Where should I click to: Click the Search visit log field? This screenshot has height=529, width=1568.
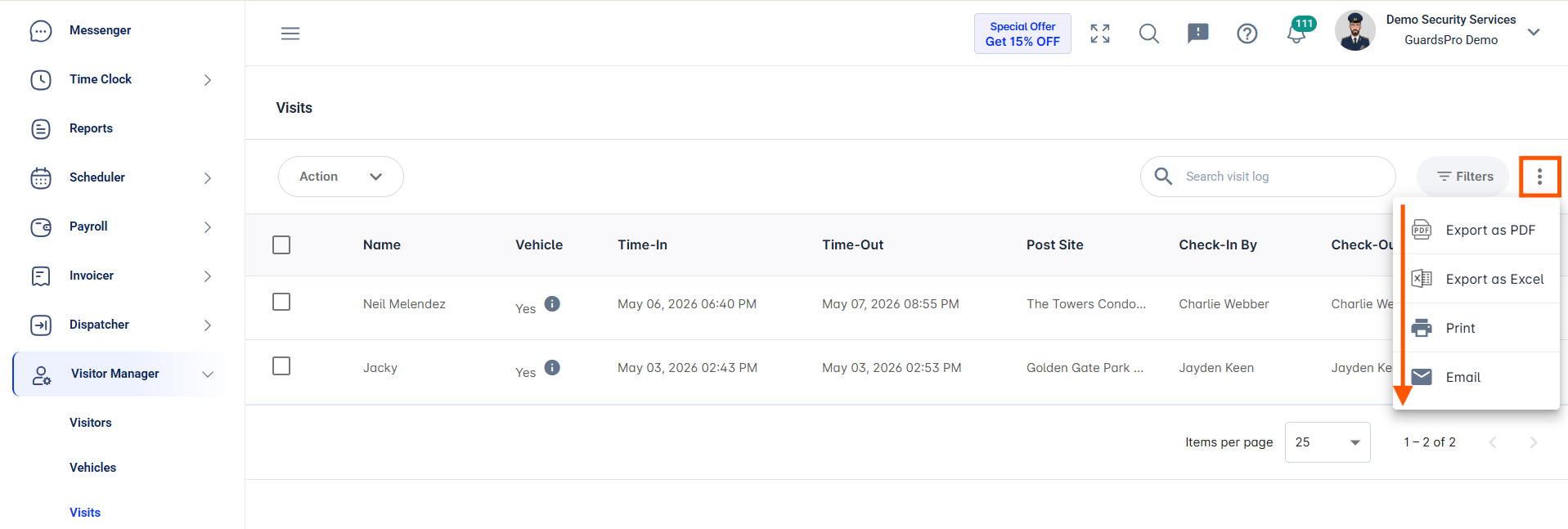pos(1268,177)
